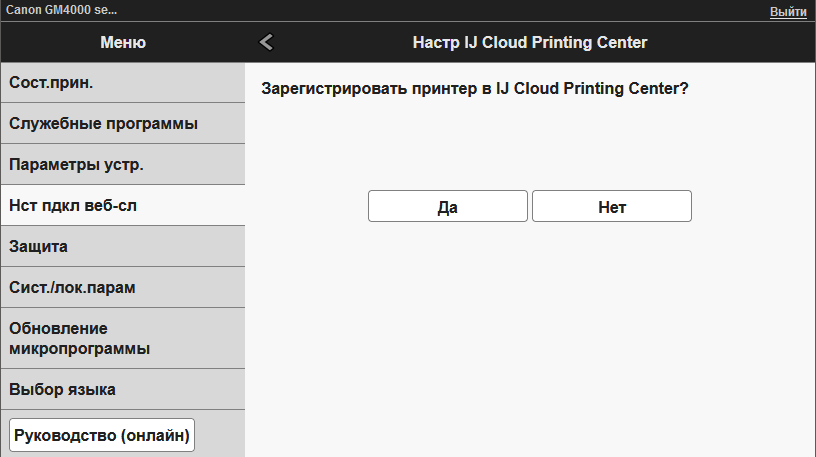Open the Защита menu section
The width and height of the screenshot is (816, 457).
coord(122,246)
